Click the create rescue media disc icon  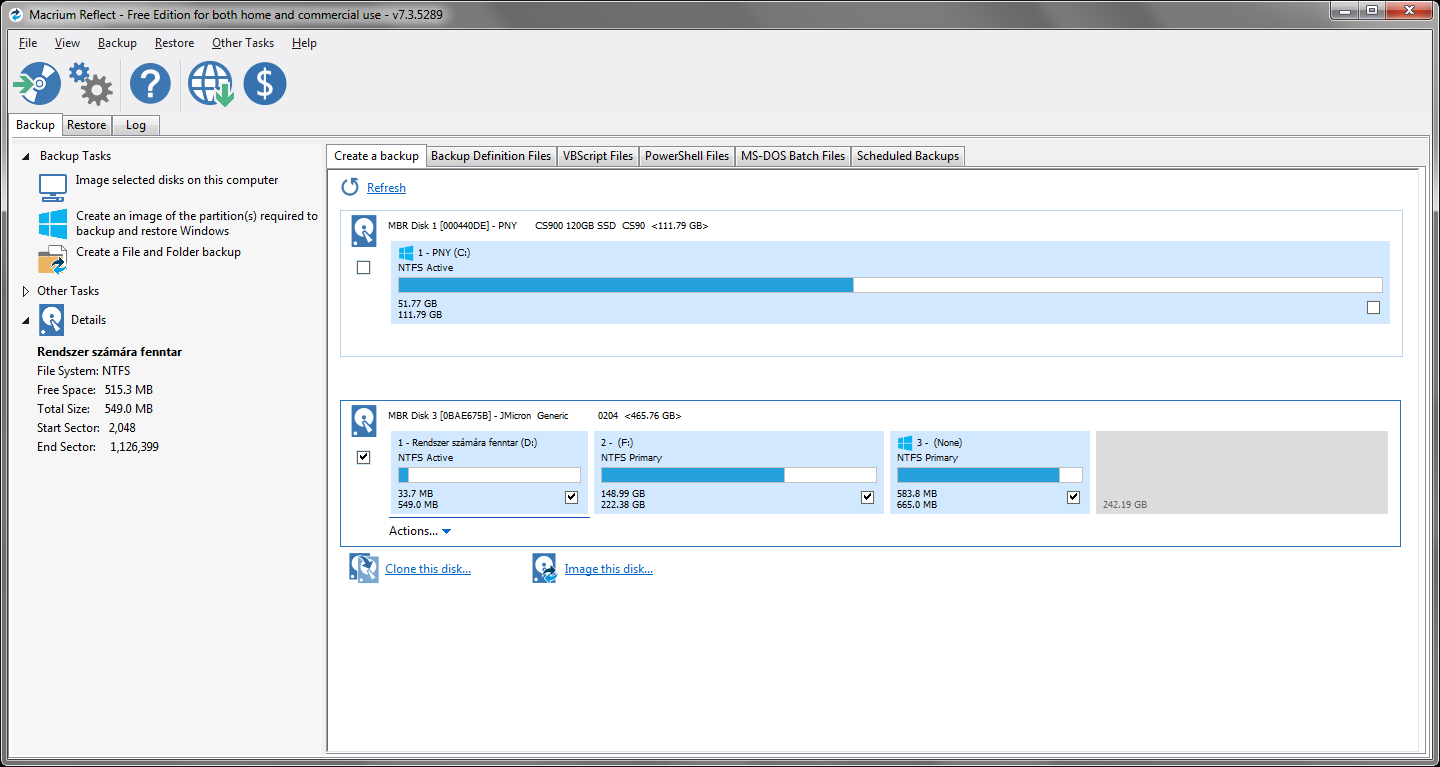point(37,83)
